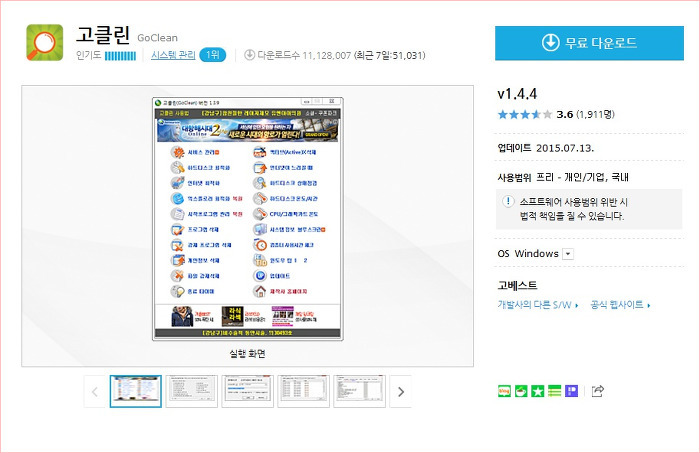This screenshot has width=700, height=453.
Task: Click the 인터넷 최적화 icon in preview
Action: tap(178, 183)
